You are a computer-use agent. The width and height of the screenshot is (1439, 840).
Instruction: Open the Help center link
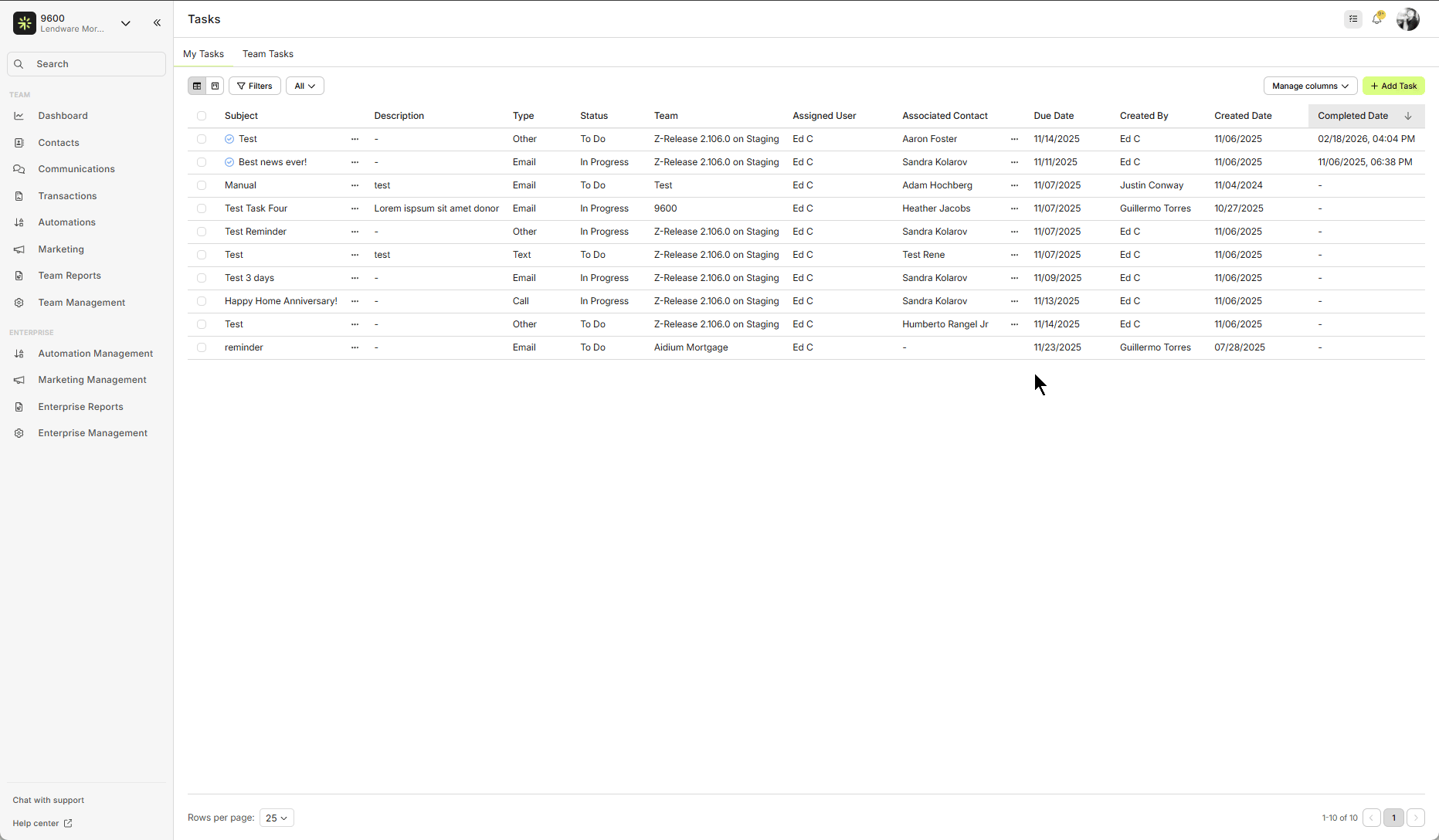tap(42, 823)
